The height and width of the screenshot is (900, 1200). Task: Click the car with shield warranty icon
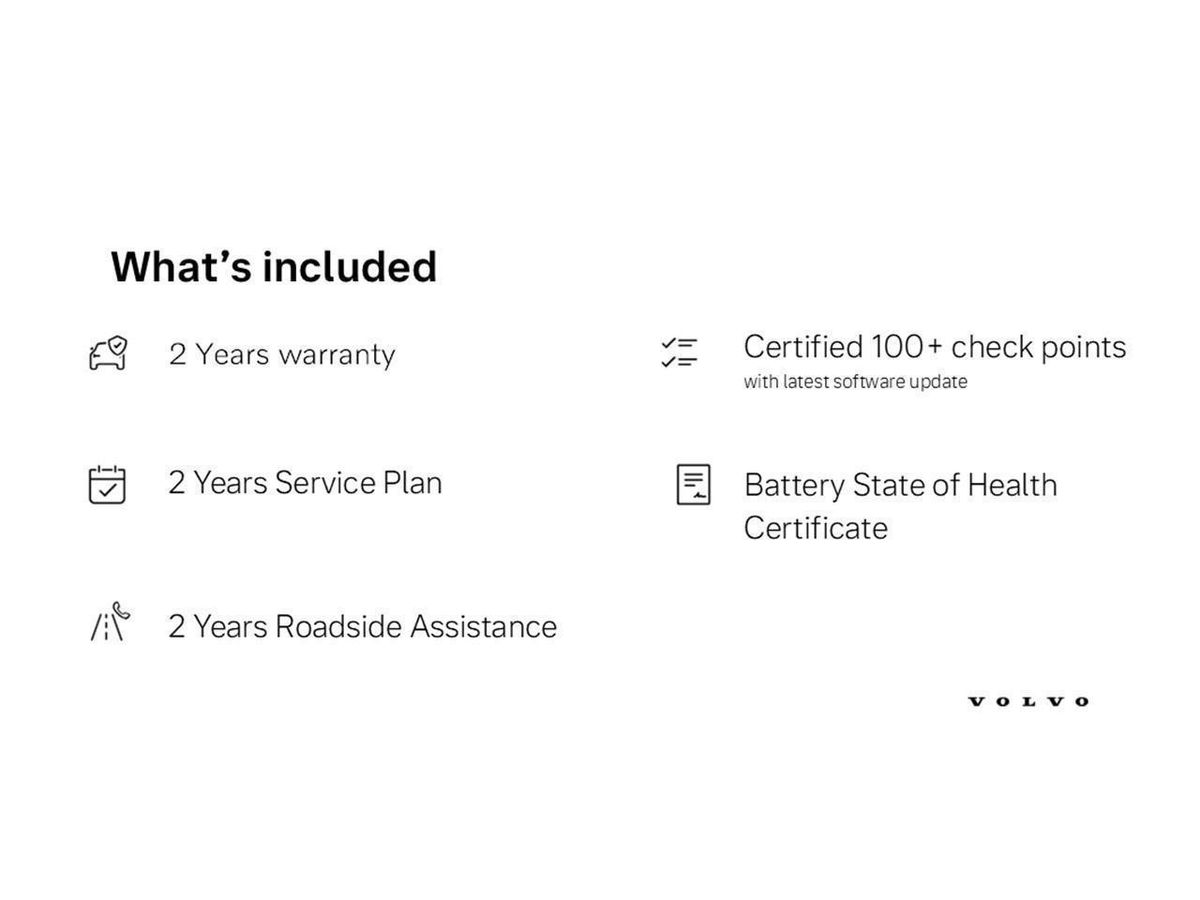click(108, 353)
